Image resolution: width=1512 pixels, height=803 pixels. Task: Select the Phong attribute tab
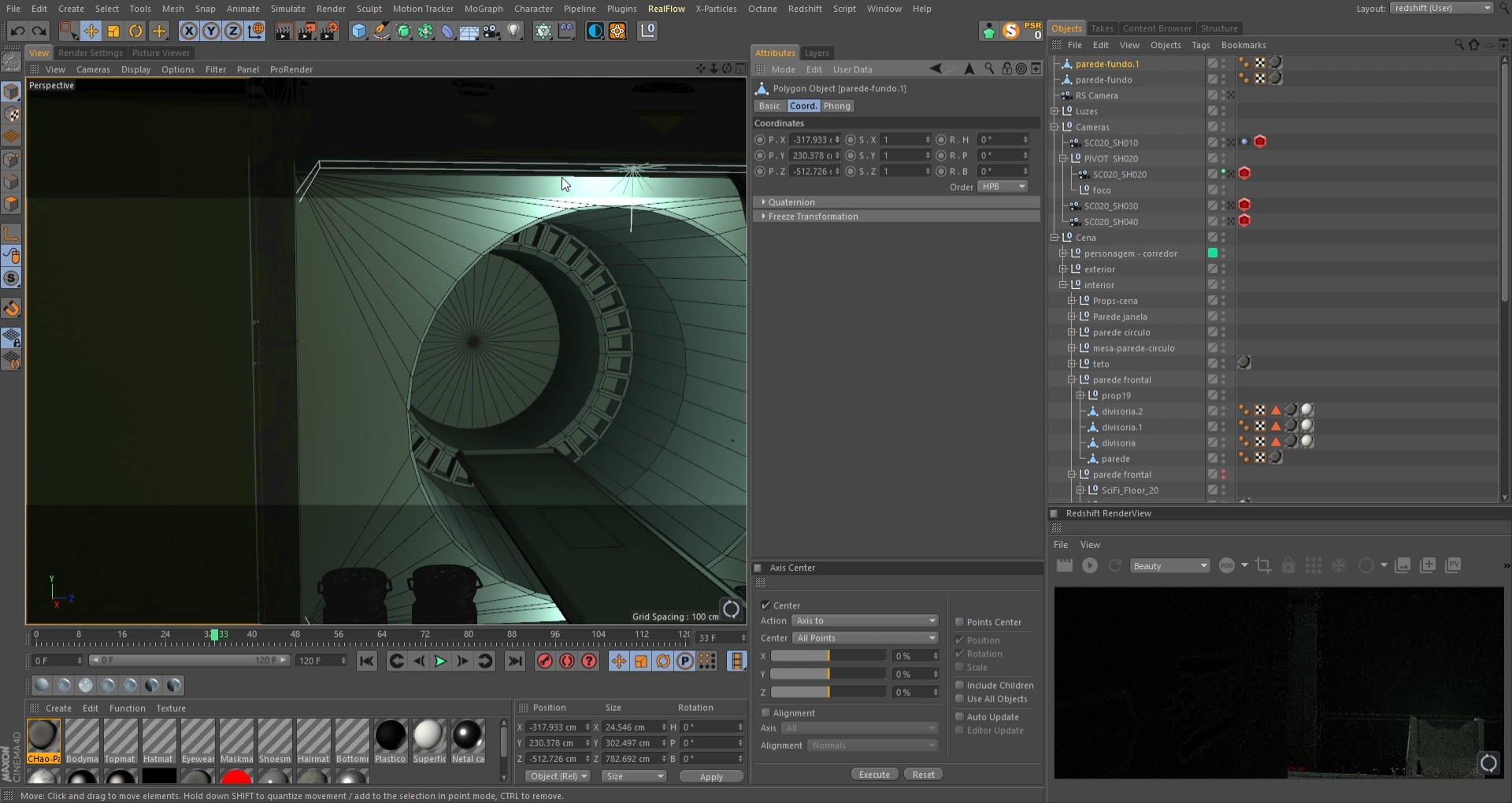click(837, 105)
